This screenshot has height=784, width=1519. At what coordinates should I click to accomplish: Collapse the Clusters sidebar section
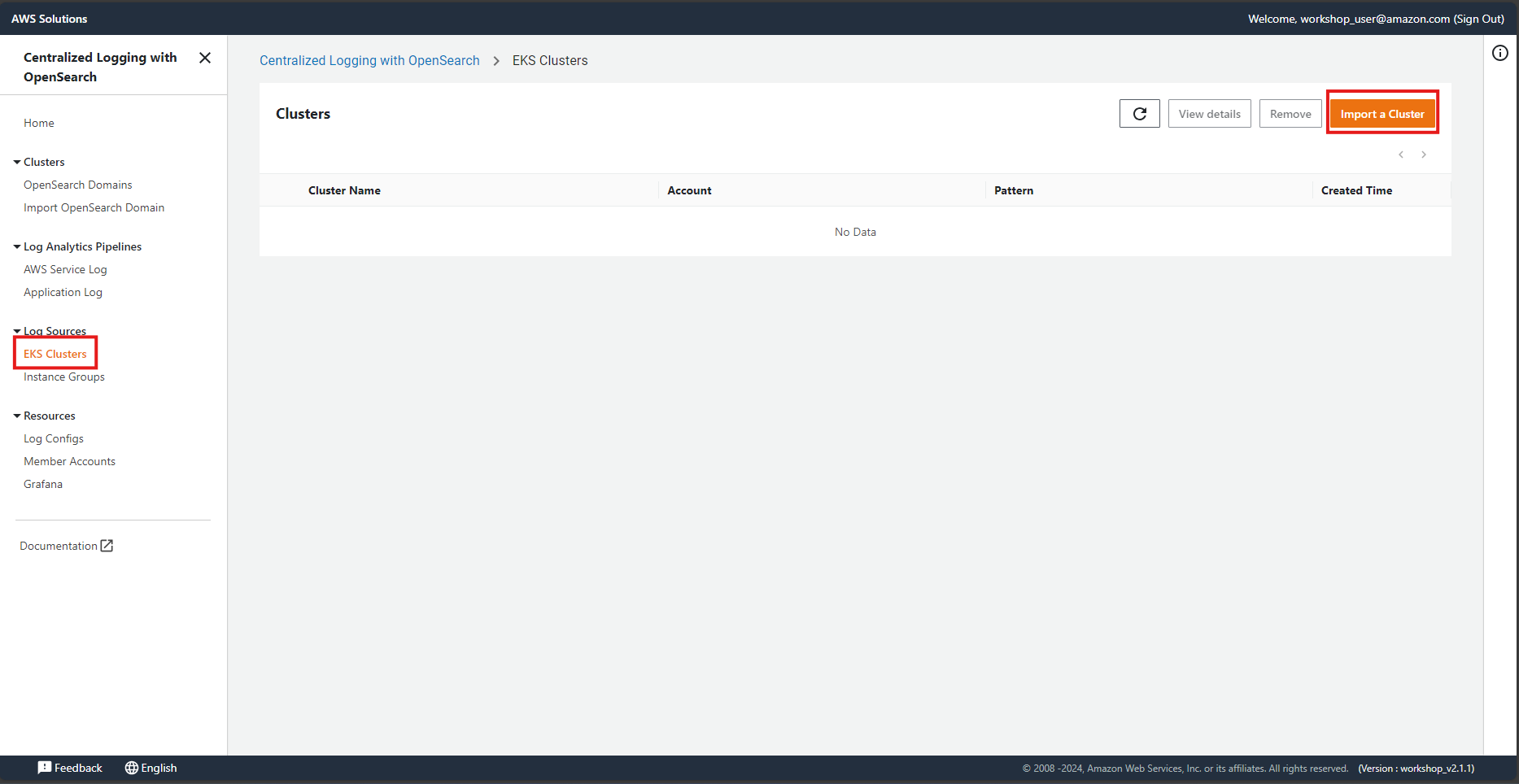pos(17,163)
